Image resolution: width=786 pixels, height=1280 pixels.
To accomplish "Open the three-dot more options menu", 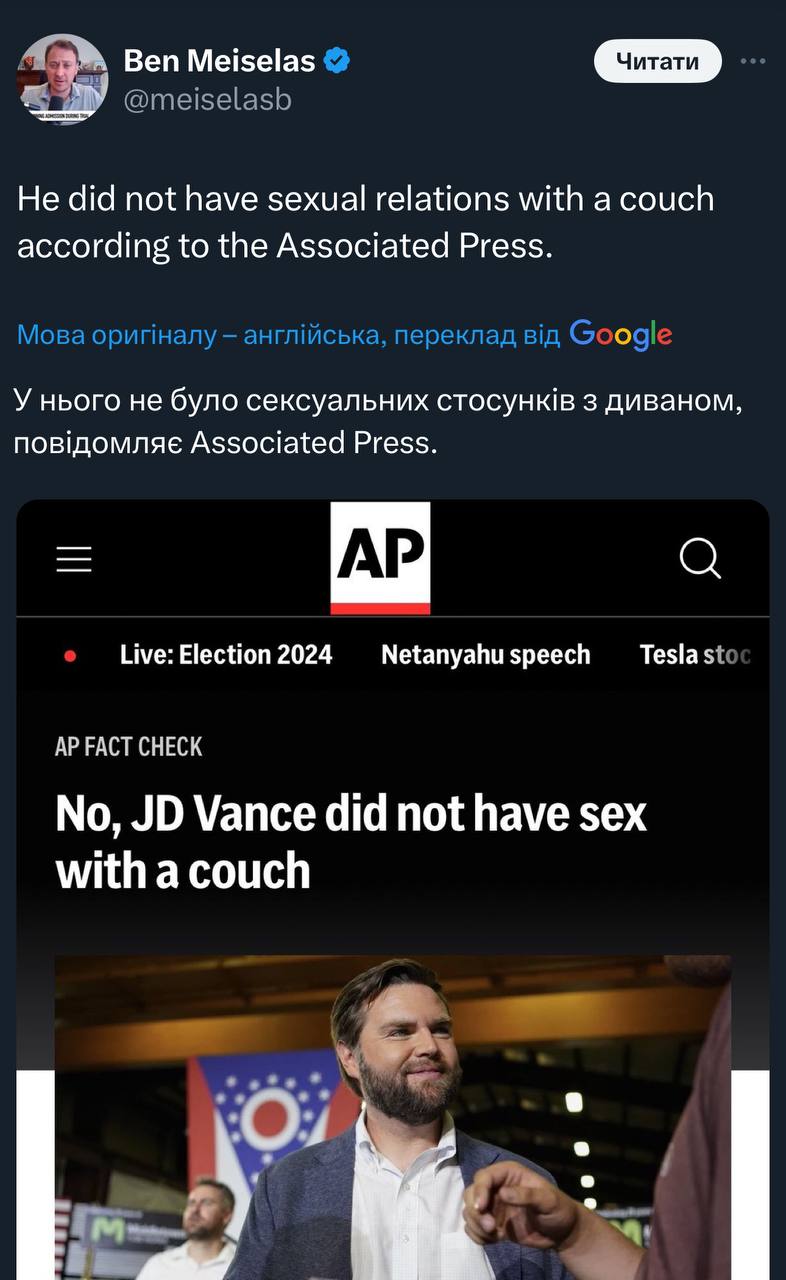I will pyautogui.click(x=753, y=61).
